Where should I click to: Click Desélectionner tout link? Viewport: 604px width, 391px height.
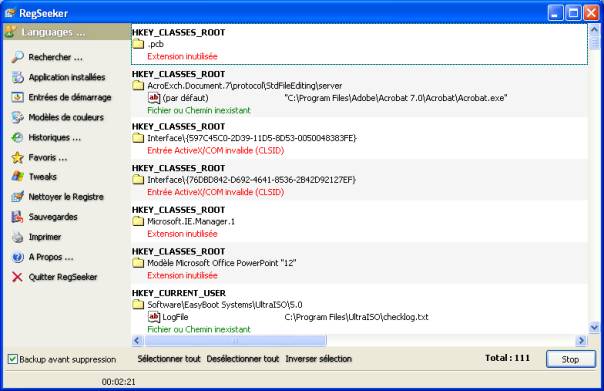243,359
